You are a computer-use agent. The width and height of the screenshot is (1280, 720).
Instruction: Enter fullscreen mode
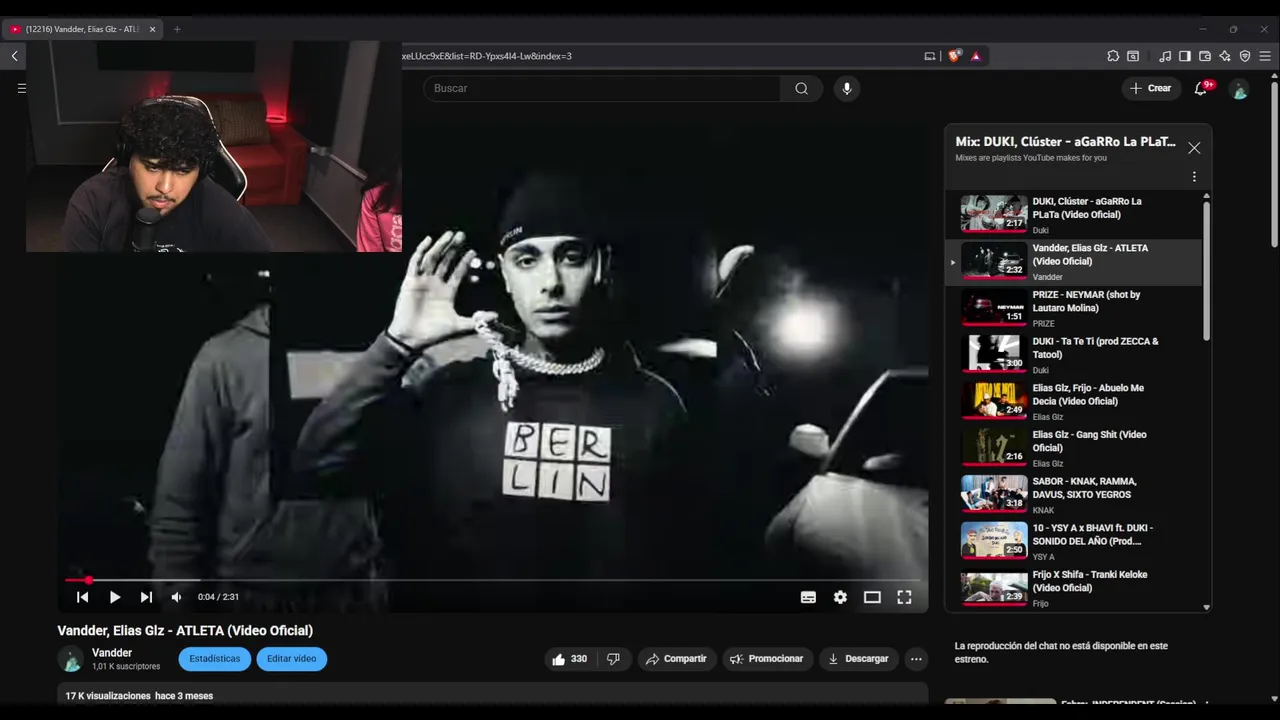pyautogui.click(x=904, y=597)
